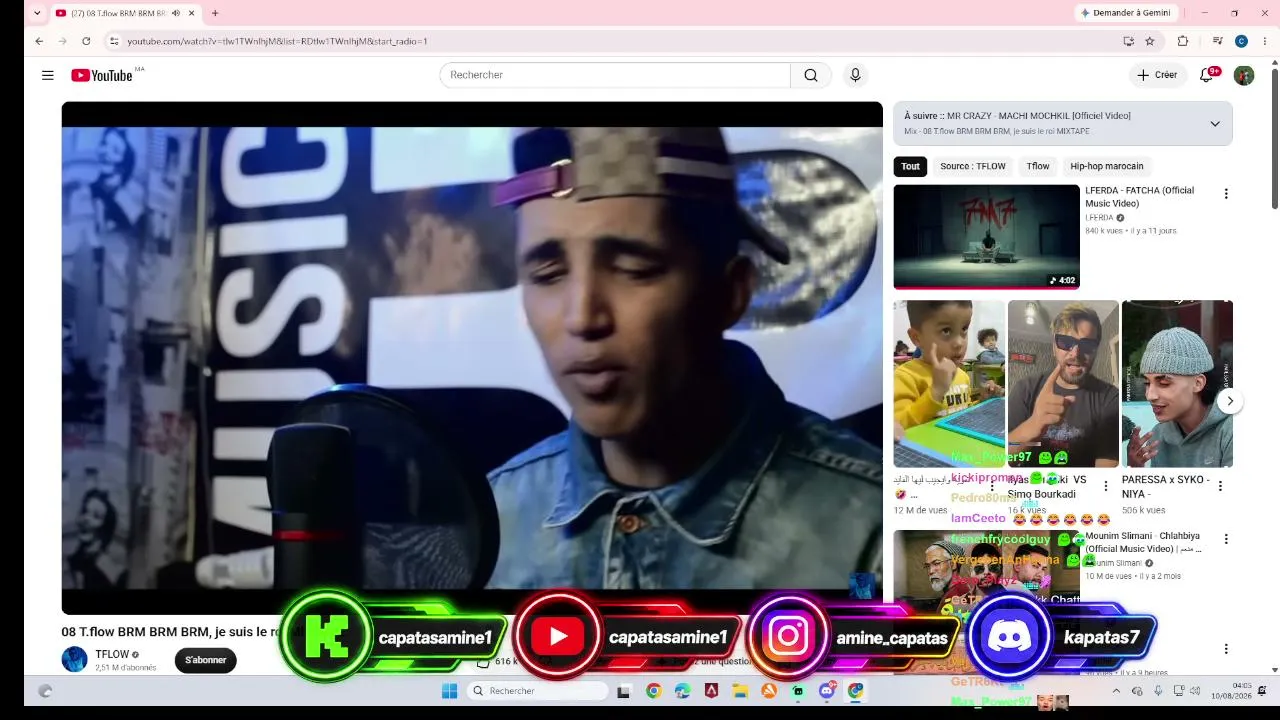Open Microsoft Edge from the taskbar
Viewport: 1280px width, 720px height.
[x=682, y=691]
